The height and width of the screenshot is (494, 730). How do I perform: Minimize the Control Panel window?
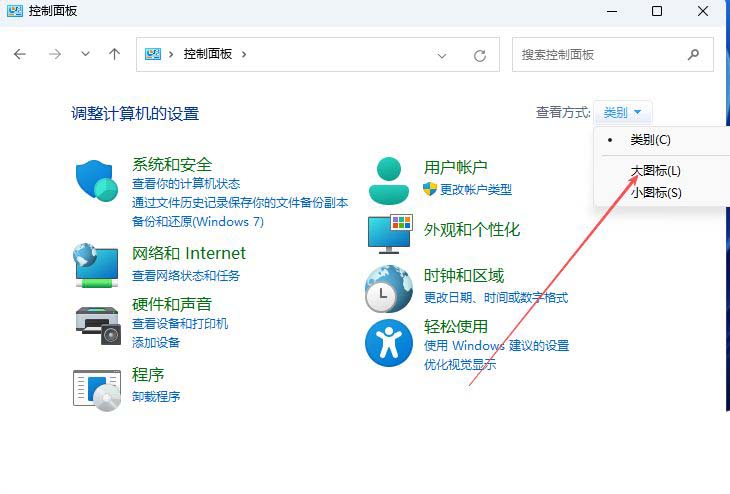[x=612, y=11]
